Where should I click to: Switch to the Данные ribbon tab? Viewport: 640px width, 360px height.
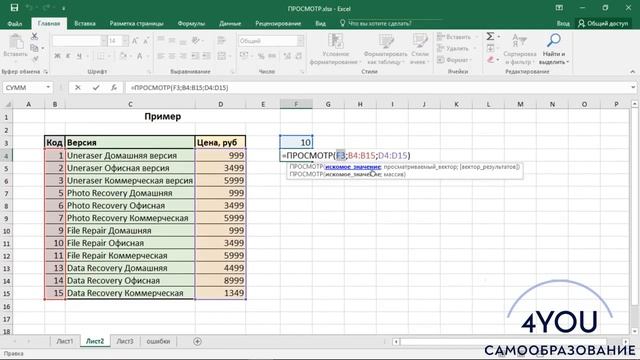(230, 23)
